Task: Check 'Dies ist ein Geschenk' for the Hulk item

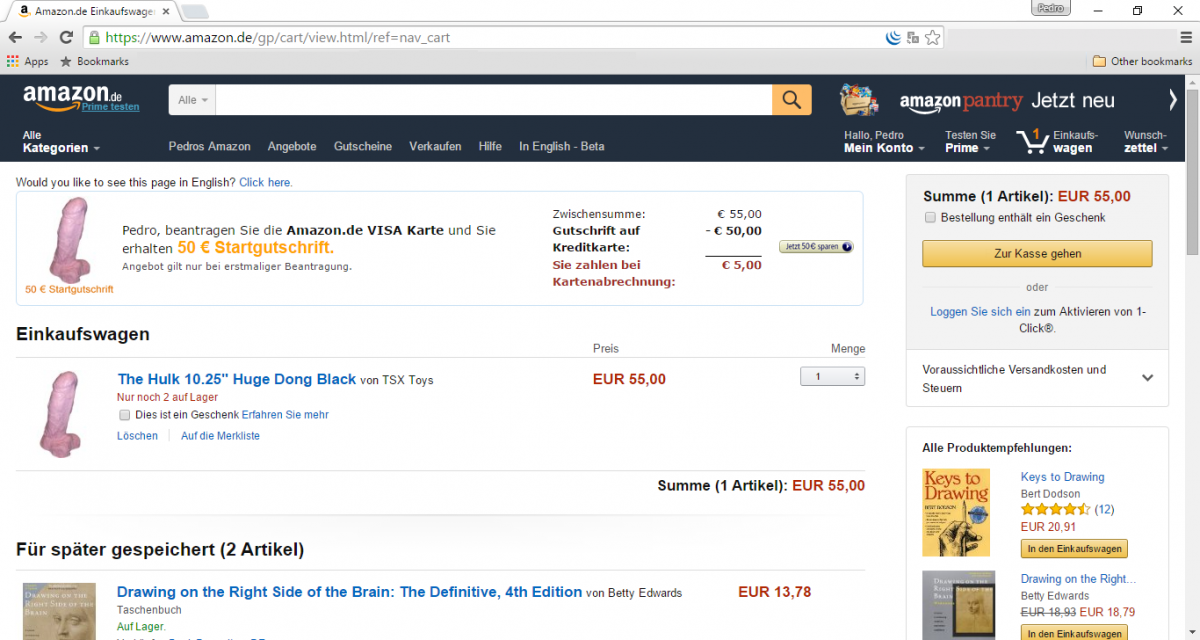Action: [124, 414]
